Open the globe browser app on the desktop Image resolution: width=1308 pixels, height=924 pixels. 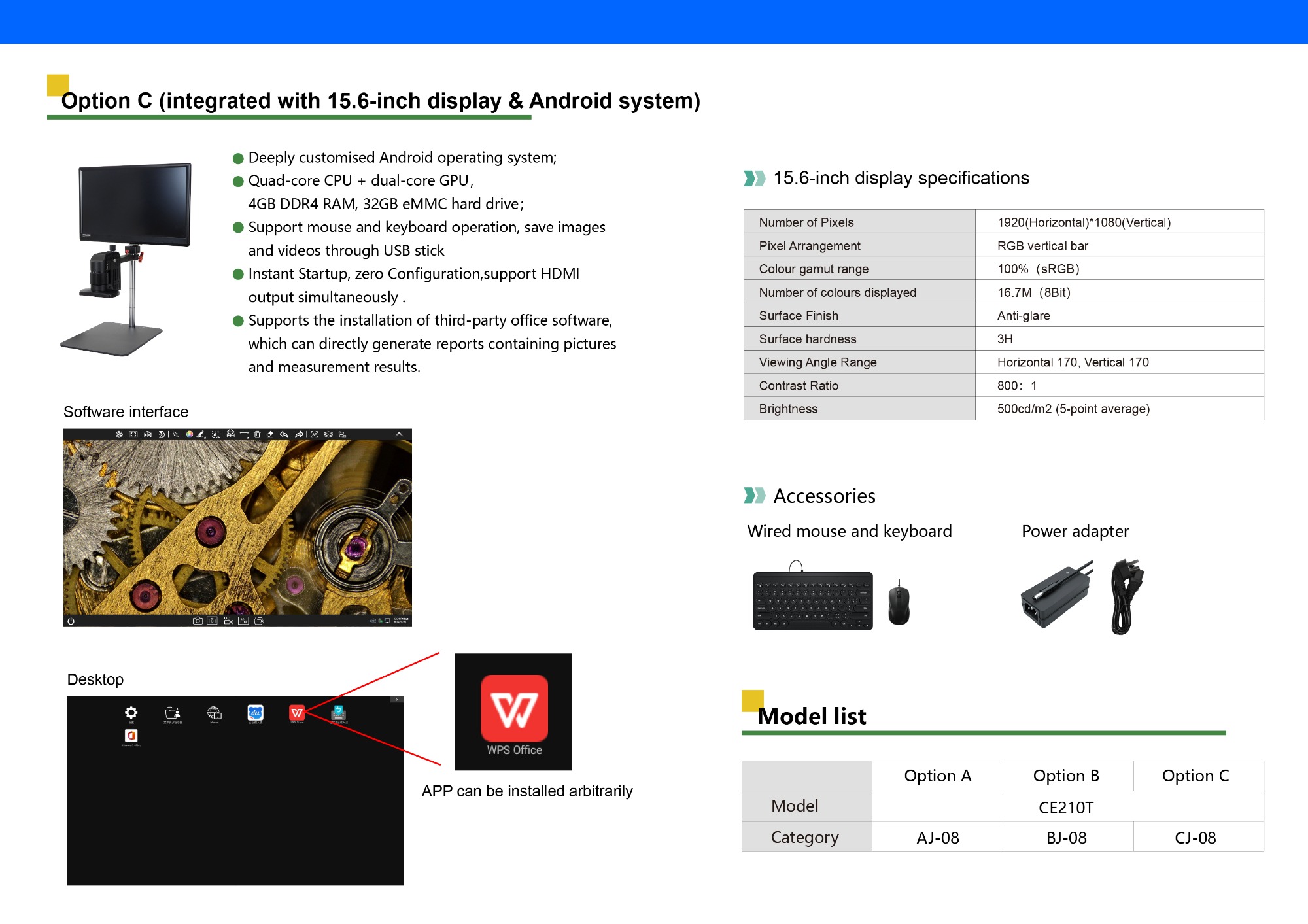214,713
